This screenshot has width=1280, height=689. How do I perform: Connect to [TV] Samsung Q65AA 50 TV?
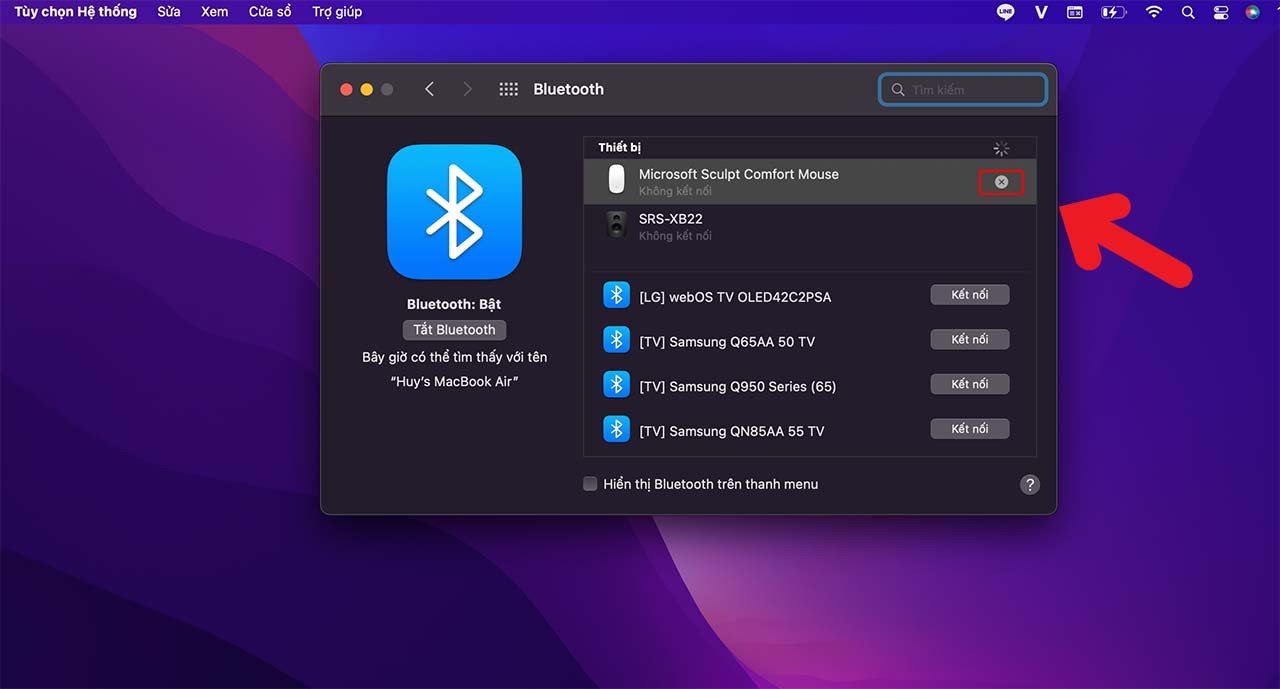coord(969,338)
